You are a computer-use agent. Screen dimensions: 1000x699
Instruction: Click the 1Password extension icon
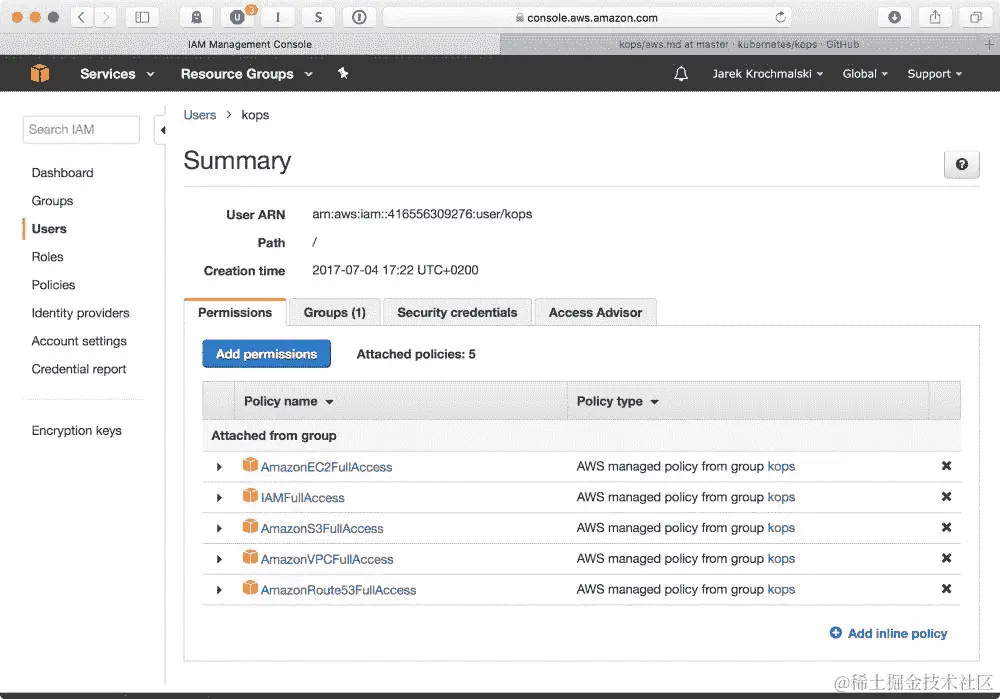point(359,17)
